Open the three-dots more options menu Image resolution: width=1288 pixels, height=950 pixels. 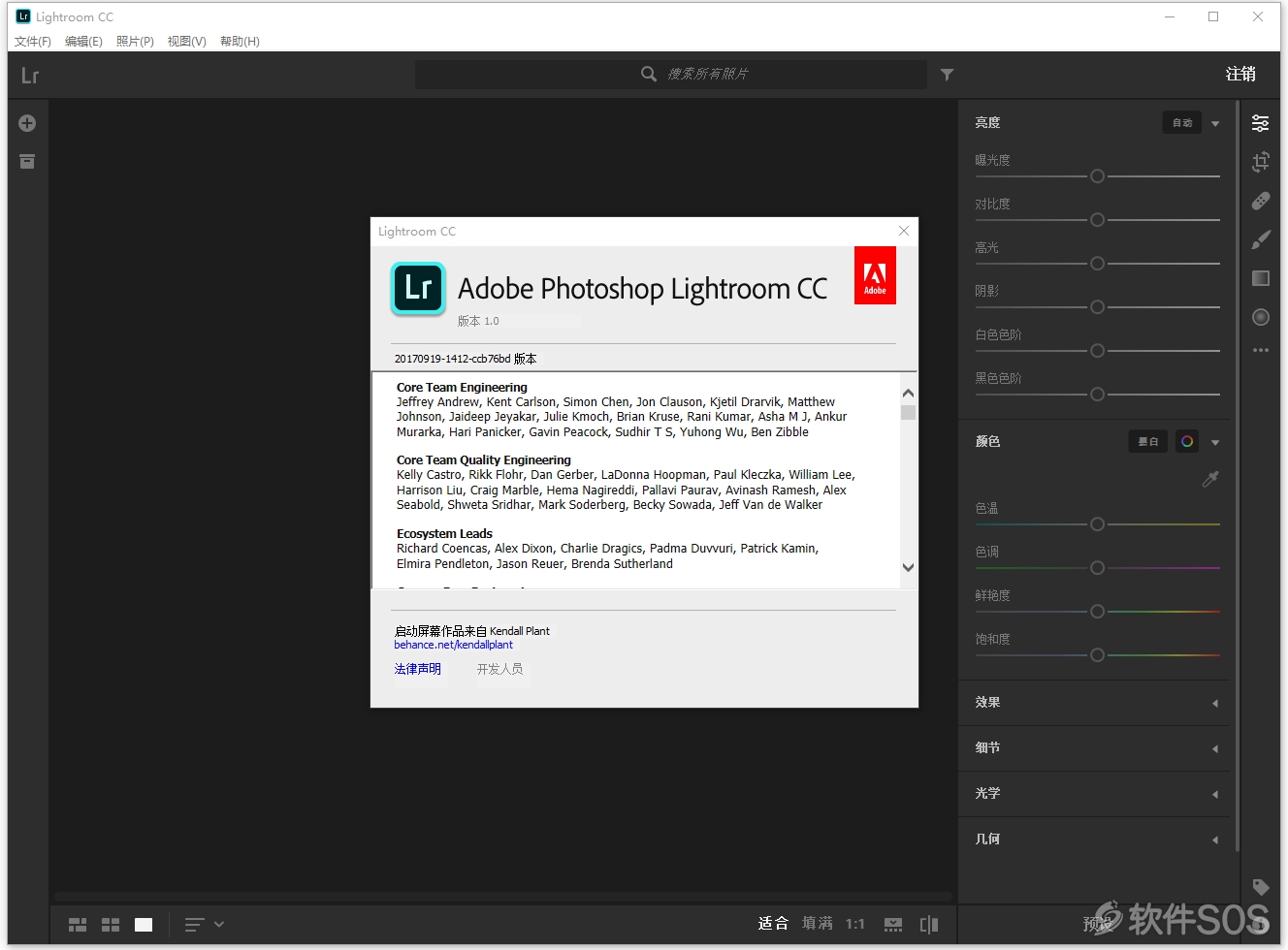coord(1260,350)
